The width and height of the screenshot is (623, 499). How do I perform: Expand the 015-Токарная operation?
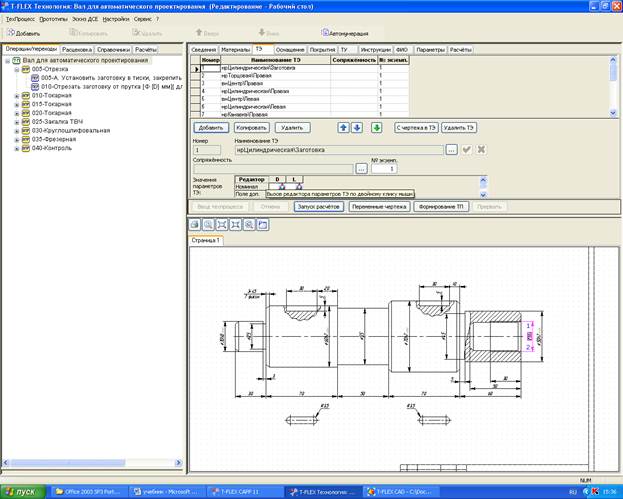[x=17, y=104]
